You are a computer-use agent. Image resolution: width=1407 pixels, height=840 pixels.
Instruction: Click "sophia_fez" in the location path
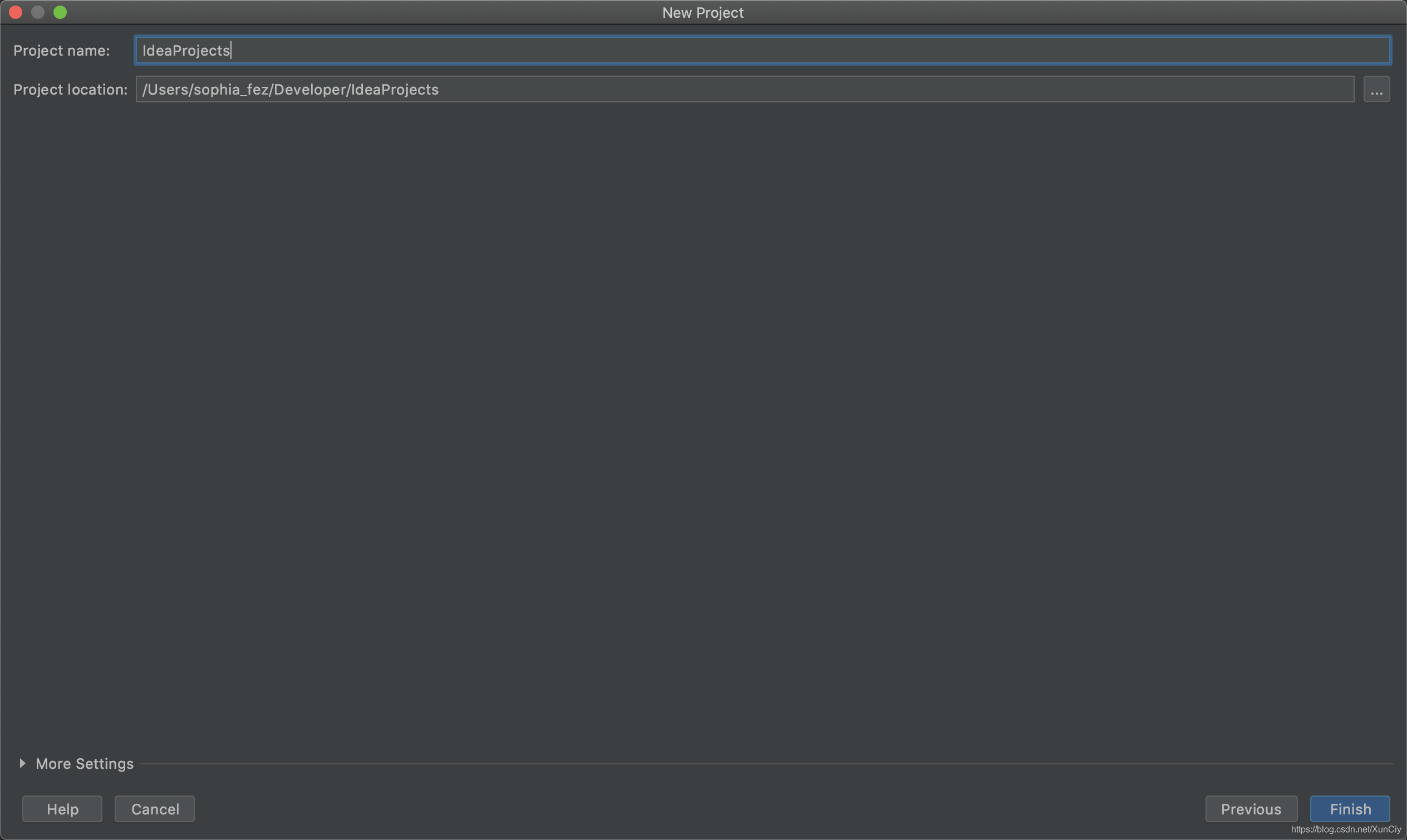[231, 90]
